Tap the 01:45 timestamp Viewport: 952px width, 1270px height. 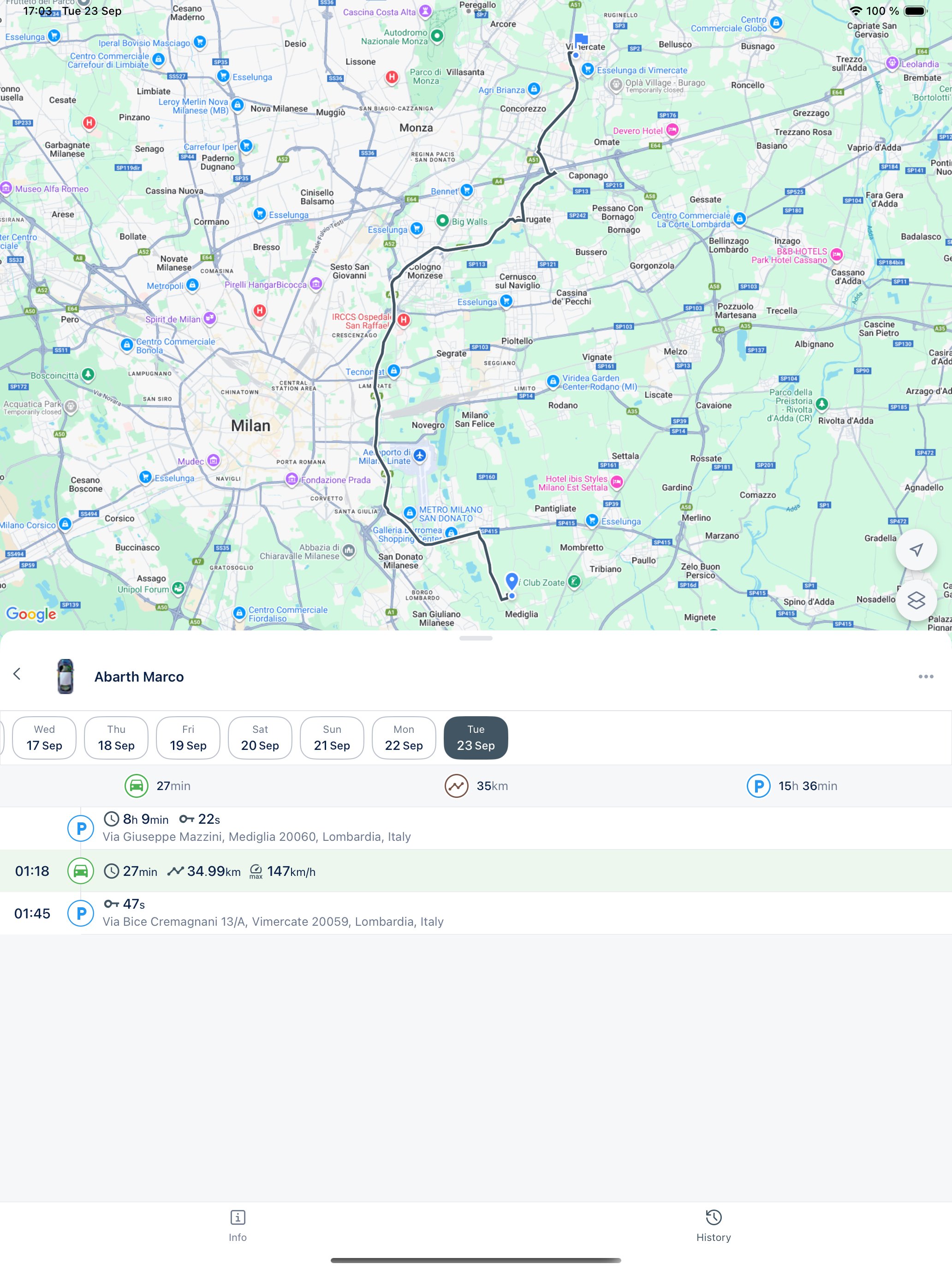pos(32,913)
